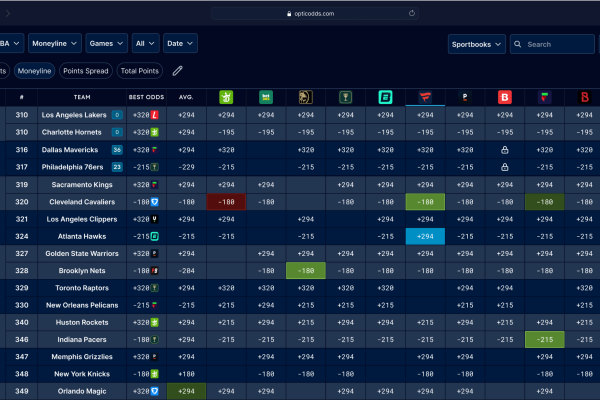600x400 pixels.
Task: Click the teal ESPN Bet column icon
Action: 385,97
